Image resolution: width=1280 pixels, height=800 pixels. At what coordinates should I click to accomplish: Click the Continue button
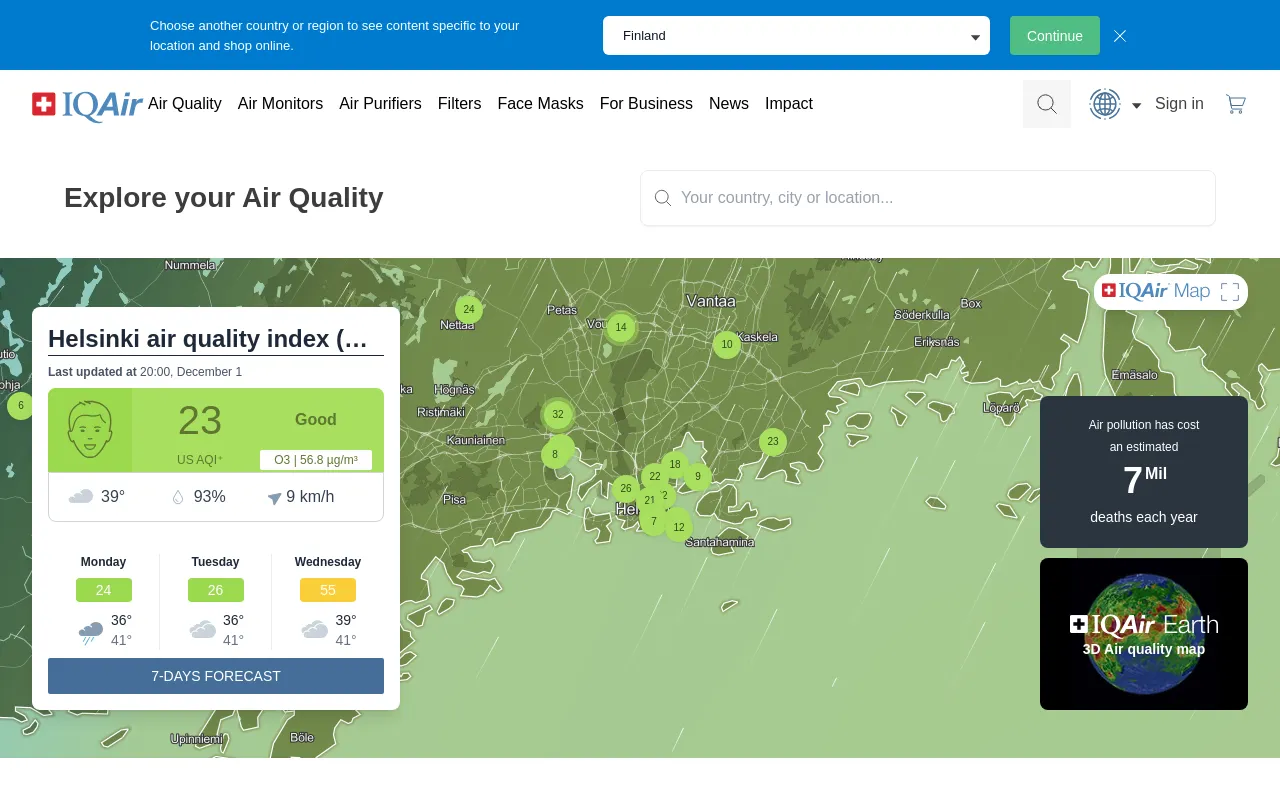click(1054, 35)
